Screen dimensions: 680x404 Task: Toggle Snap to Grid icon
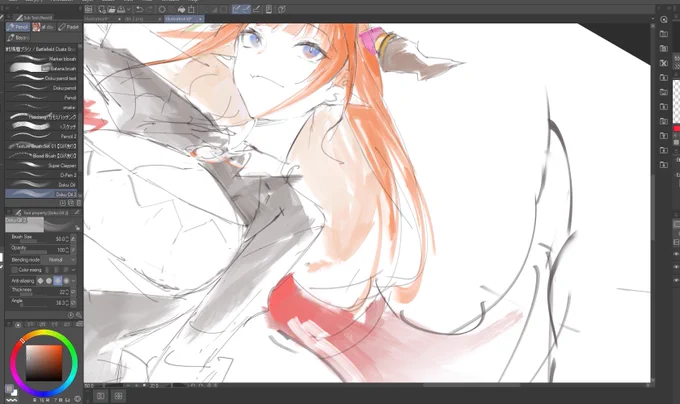point(257,9)
